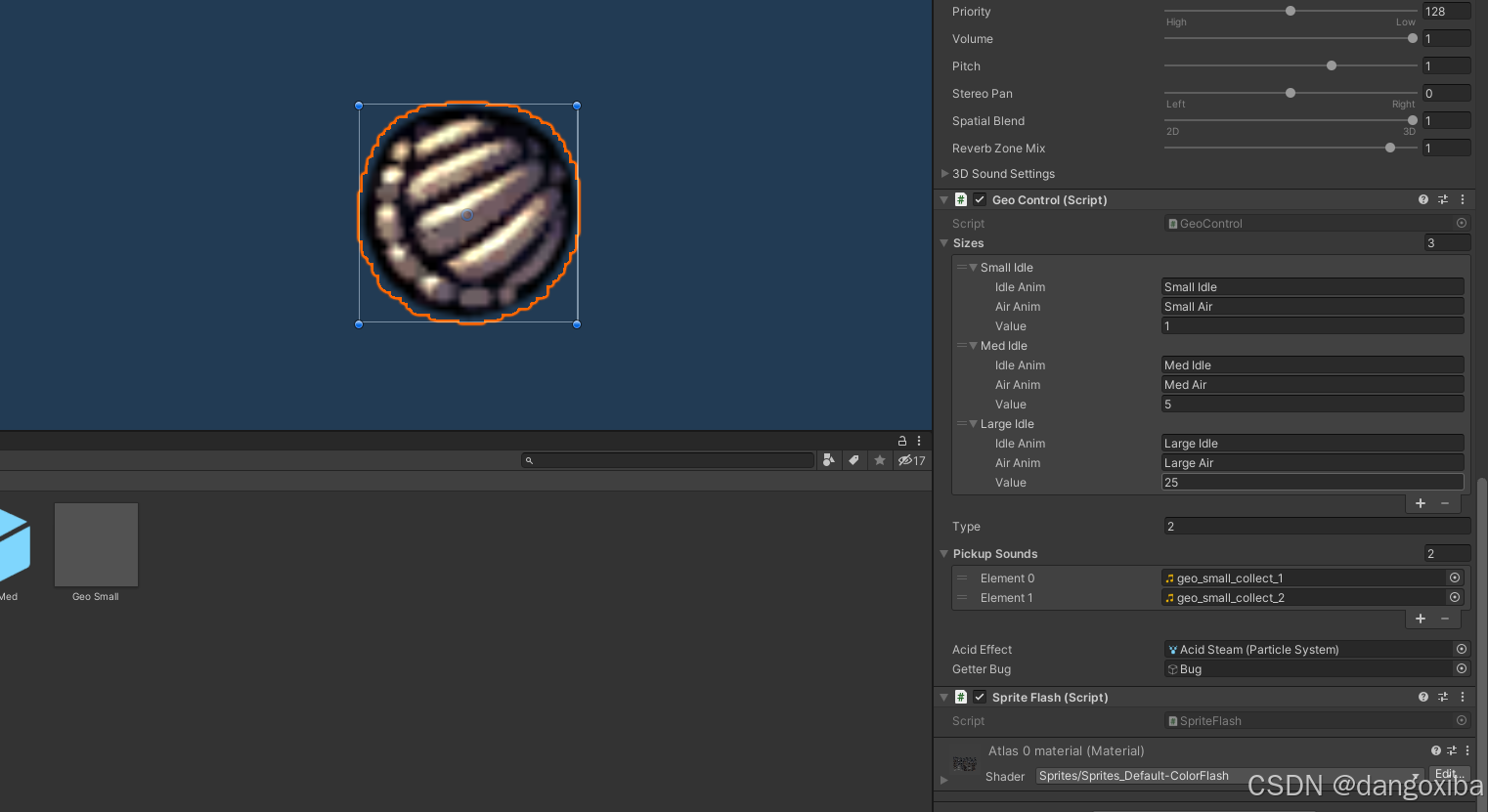Pick object for GeoControl script field
This screenshot has height=812, width=1488.
point(1462,223)
